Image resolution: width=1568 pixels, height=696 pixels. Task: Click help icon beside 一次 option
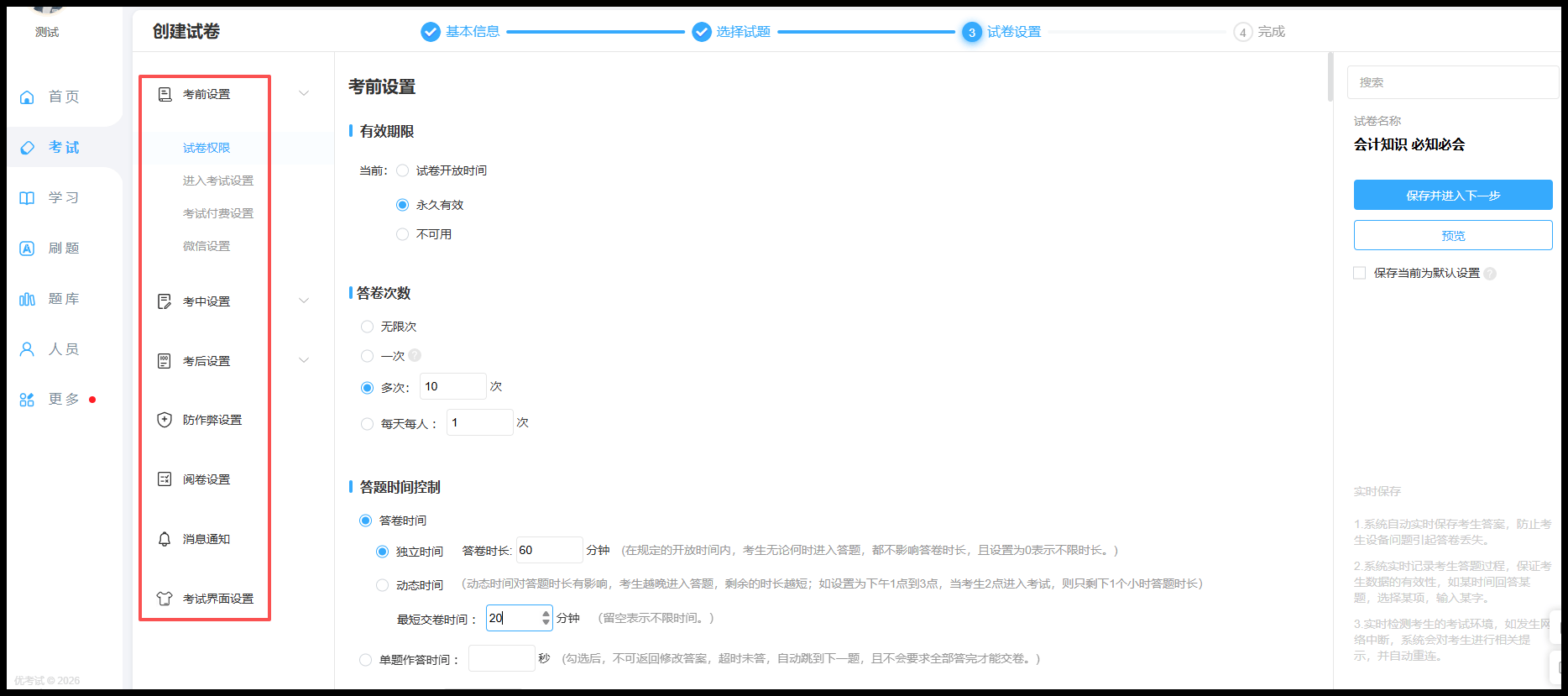tap(415, 355)
